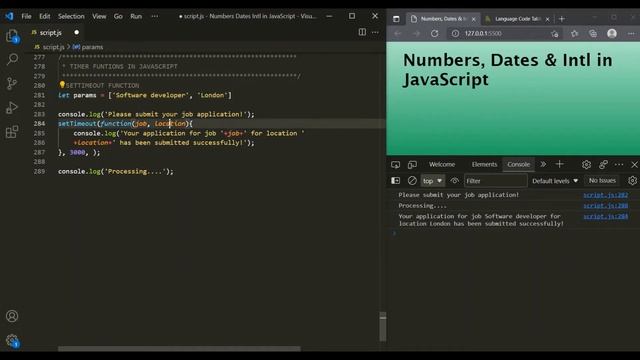Add page to favorites star icon
Screen dimensions: 640x360
click(x=554, y=33)
